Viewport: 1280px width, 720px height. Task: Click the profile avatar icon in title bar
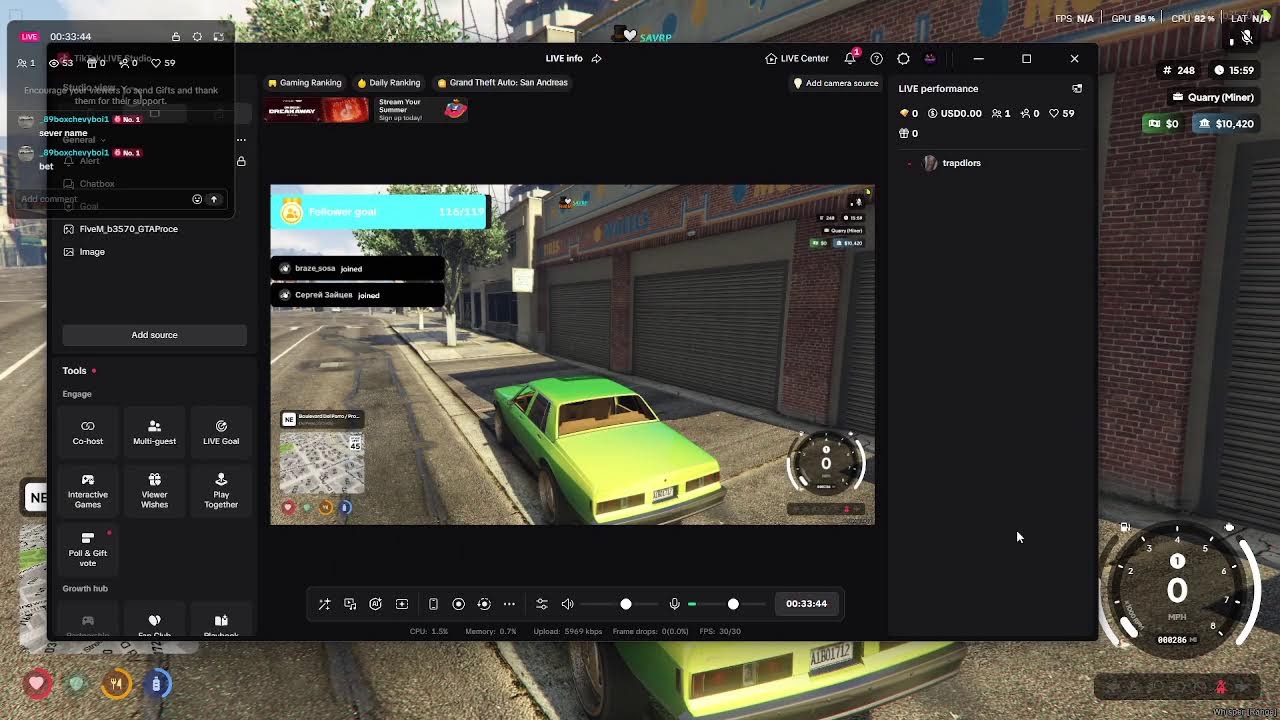point(929,58)
